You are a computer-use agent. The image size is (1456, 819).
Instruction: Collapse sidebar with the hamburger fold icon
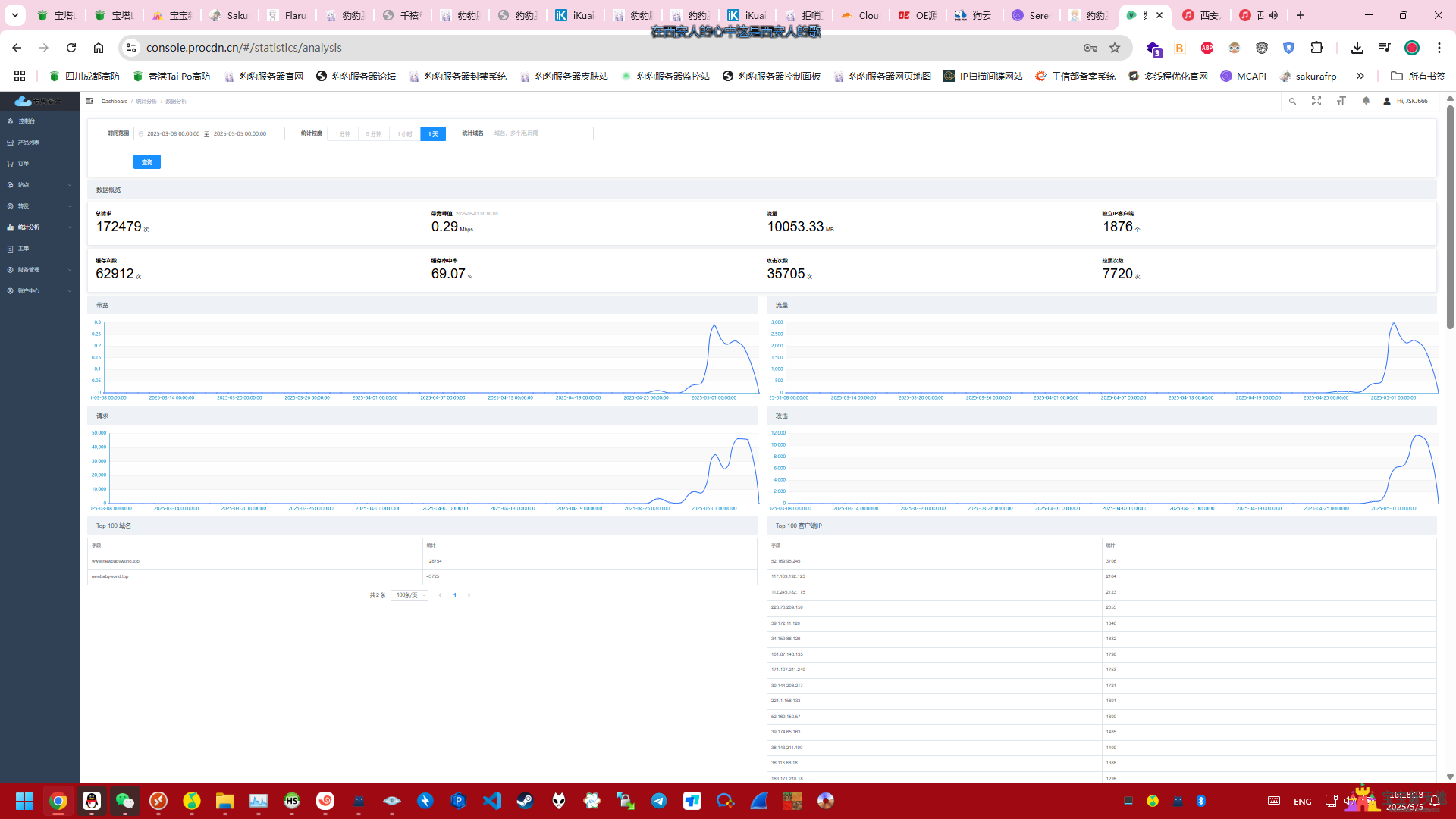[89, 101]
